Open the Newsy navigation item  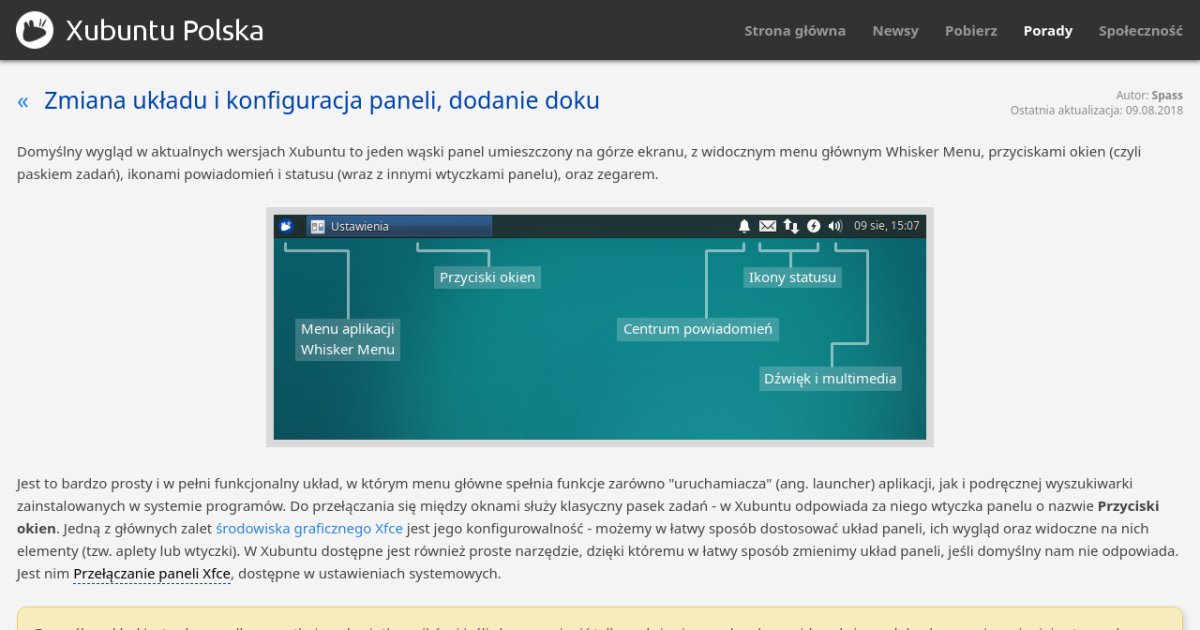(x=895, y=30)
